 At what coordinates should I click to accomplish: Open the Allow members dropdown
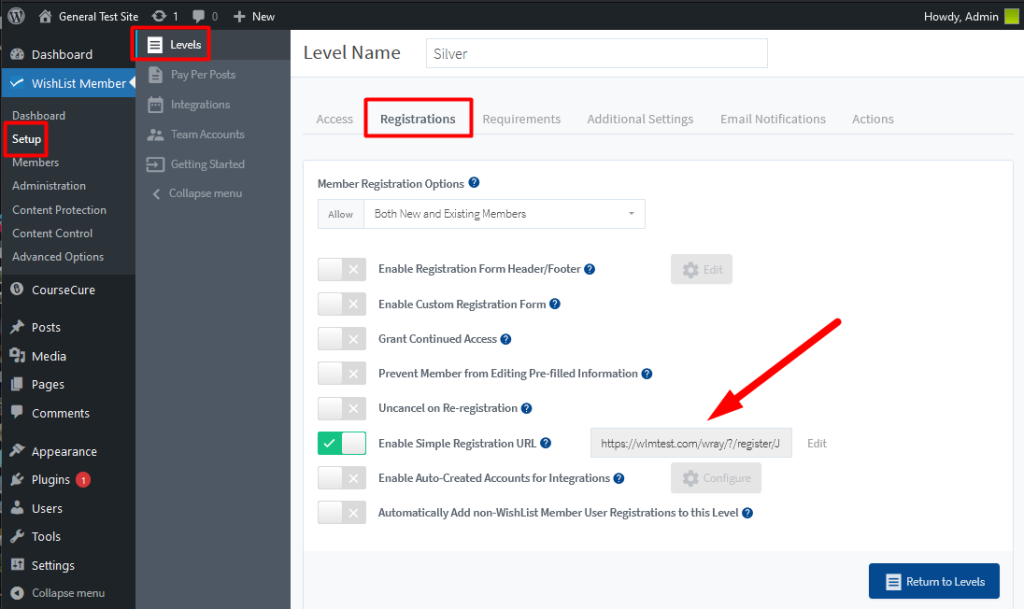(x=504, y=214)
